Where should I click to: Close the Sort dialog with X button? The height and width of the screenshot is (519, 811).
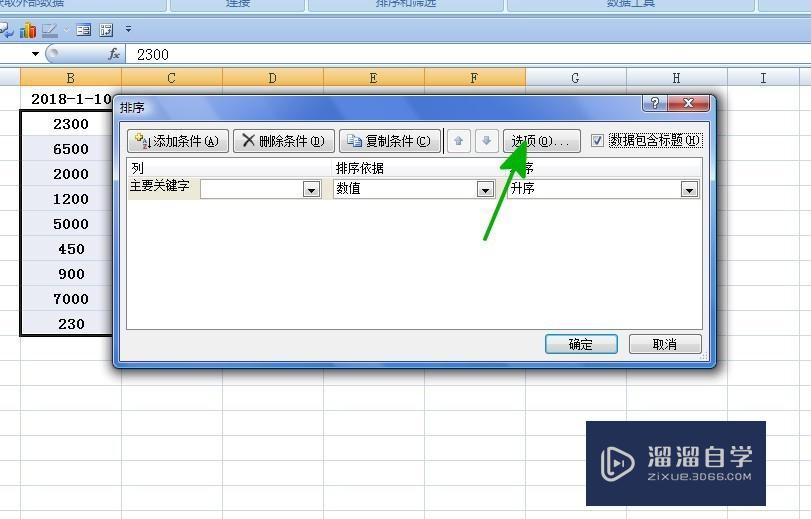[x=688, y=103]
